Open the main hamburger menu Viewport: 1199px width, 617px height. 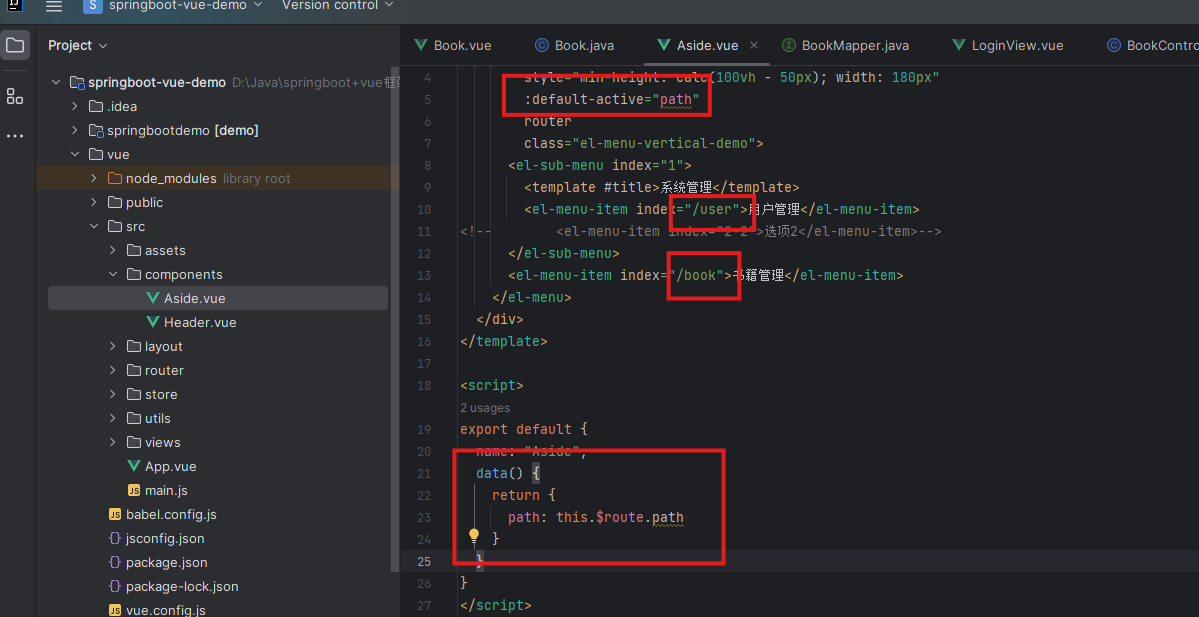point(54,6)
